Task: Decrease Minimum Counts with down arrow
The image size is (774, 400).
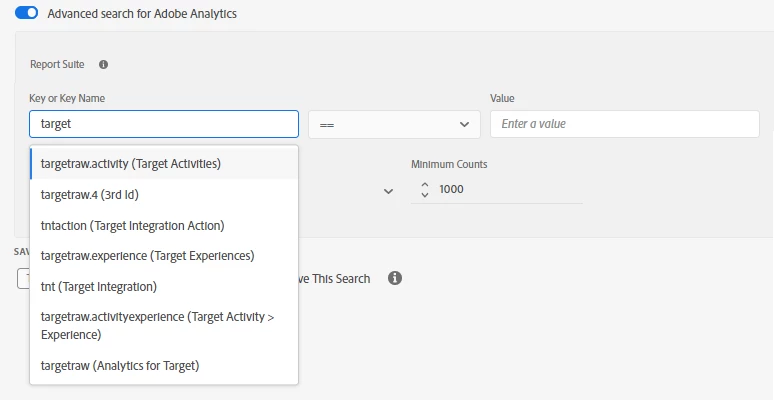Action: point(425,195)
